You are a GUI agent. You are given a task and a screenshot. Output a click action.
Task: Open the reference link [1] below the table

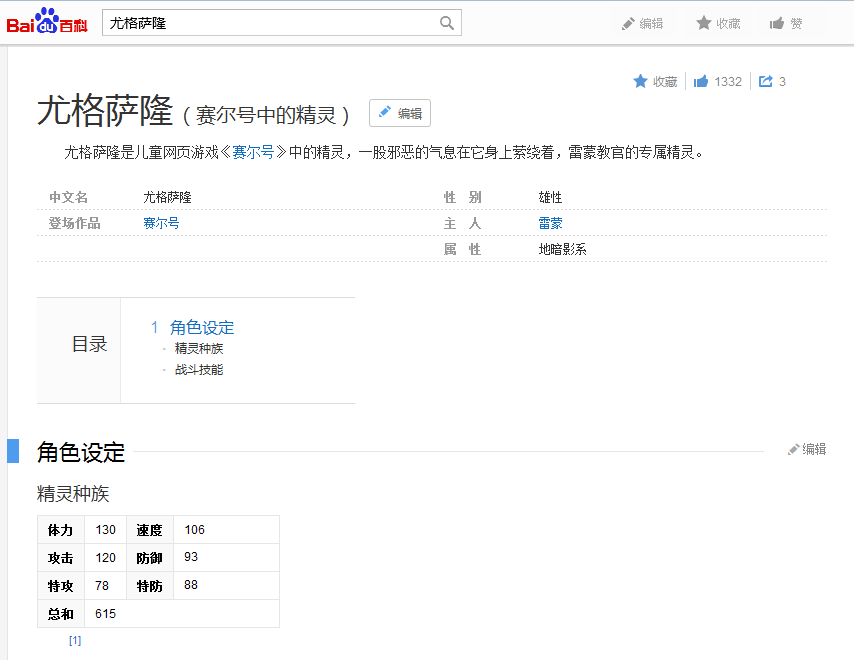[x=74, y=640]
